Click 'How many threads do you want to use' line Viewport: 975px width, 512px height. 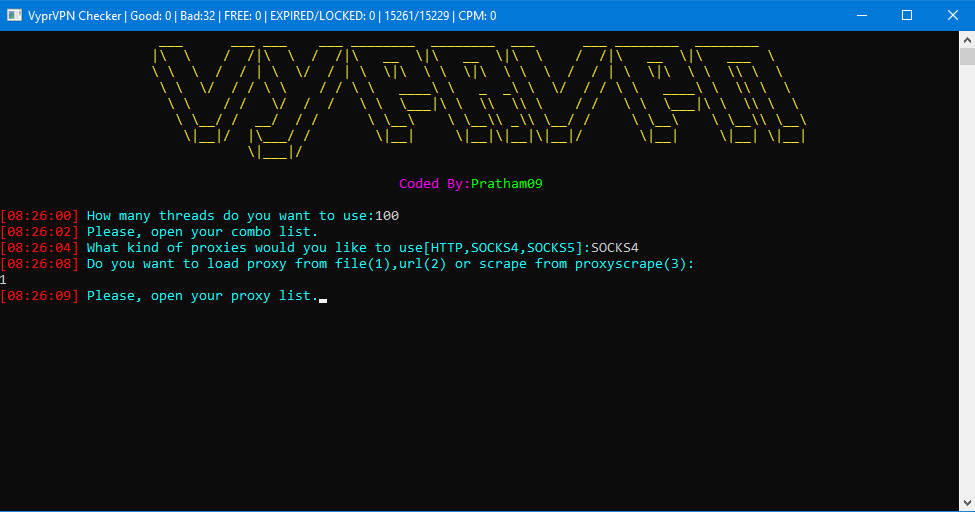[231, 216]
